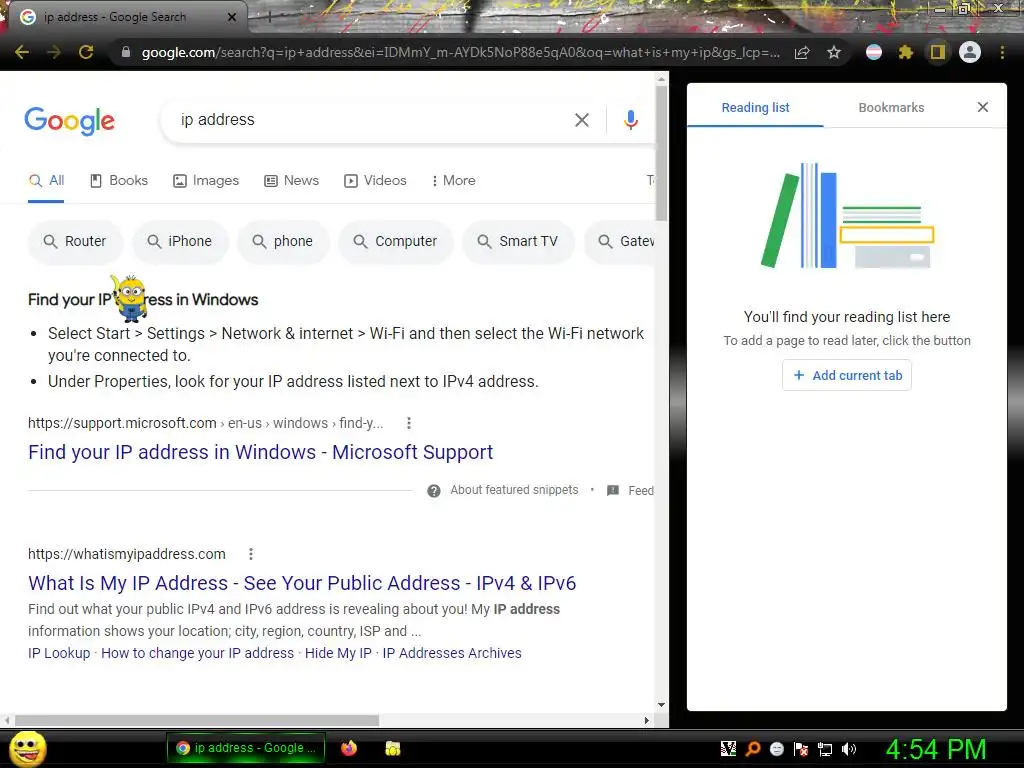Click the vertical page scrollbar thumb
Image resolution: width=1024 pixels, height=768 pixels.
[x=662, y=153]
